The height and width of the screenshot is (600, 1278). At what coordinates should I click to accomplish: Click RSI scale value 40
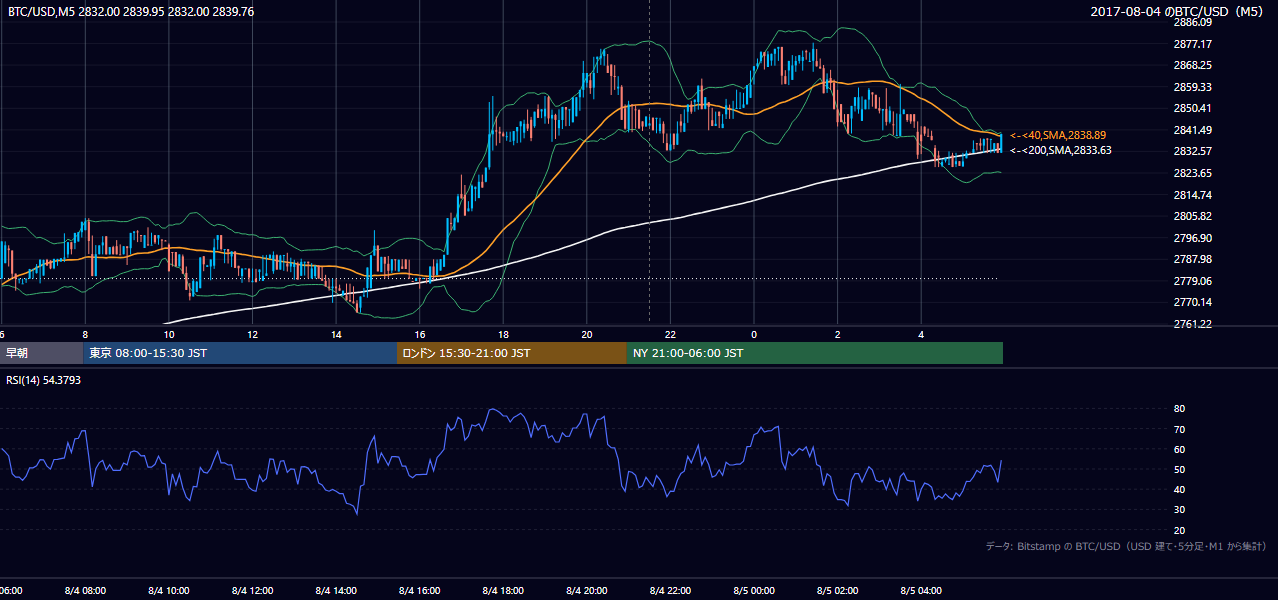[1179, 489]
